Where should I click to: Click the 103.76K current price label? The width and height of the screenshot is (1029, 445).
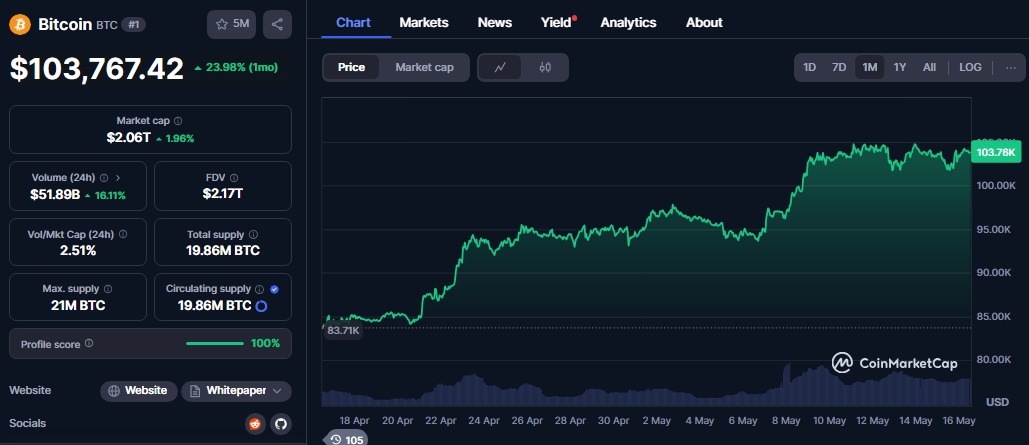pos(996,153)
